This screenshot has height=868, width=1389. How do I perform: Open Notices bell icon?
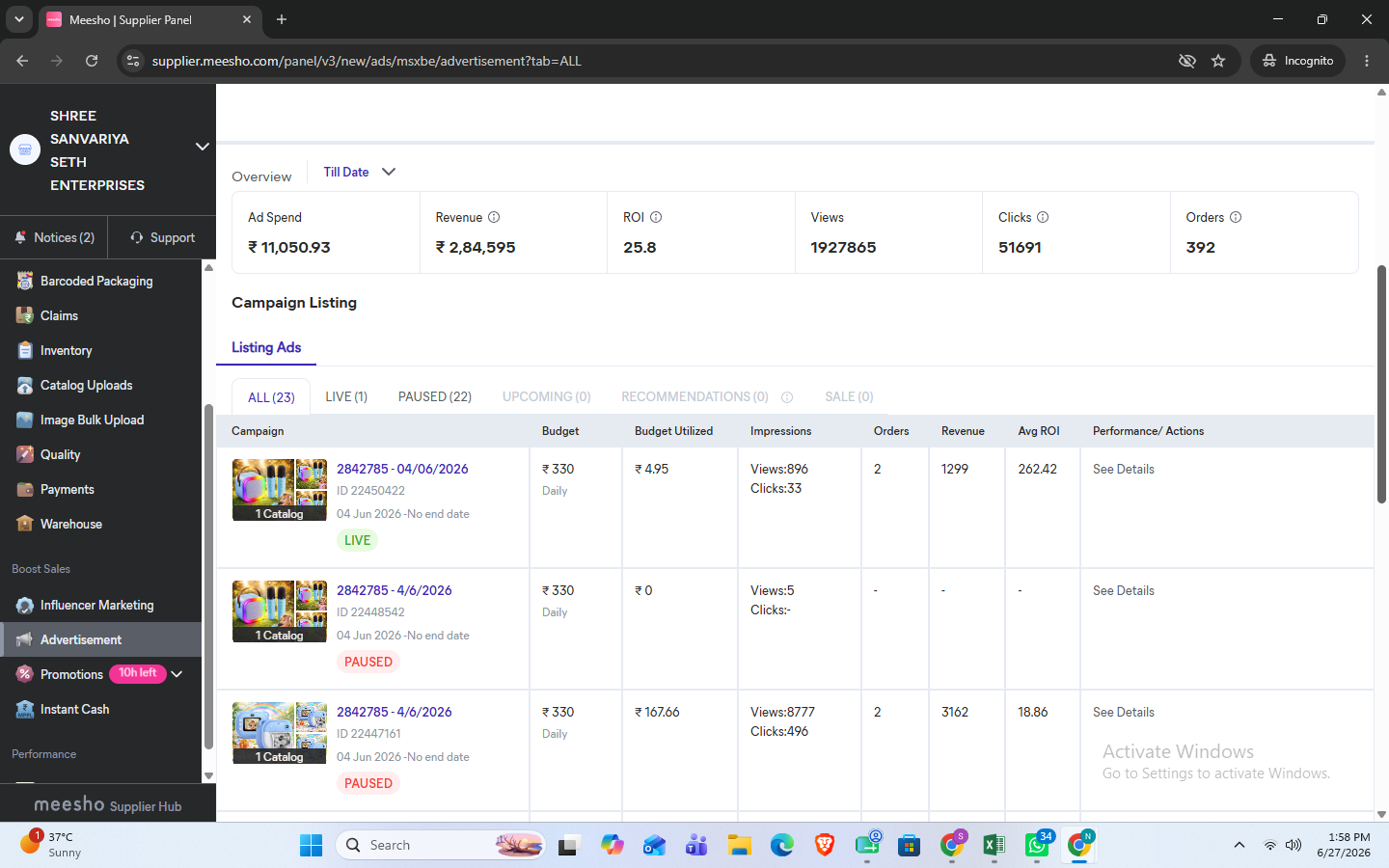(20, 237)
